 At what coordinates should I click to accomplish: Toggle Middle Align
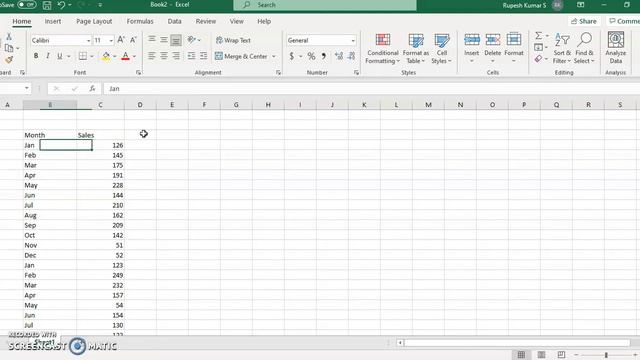click(164, 40)
